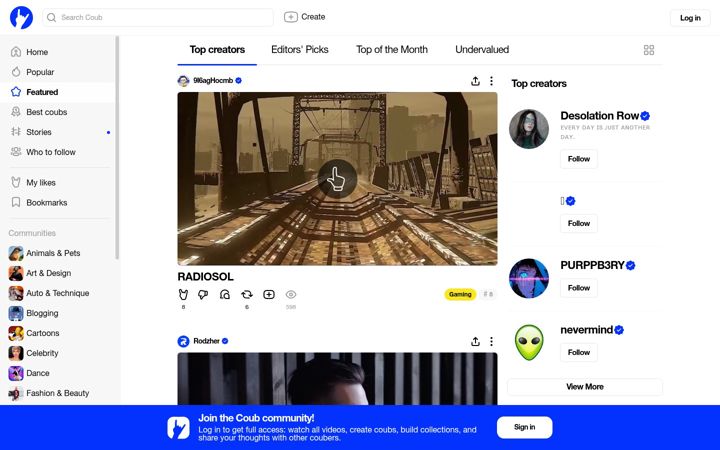The width and height of the screenshot is (720, 450).
Task: Open Best coubs in the sidebar
Action: click(57, 112)
